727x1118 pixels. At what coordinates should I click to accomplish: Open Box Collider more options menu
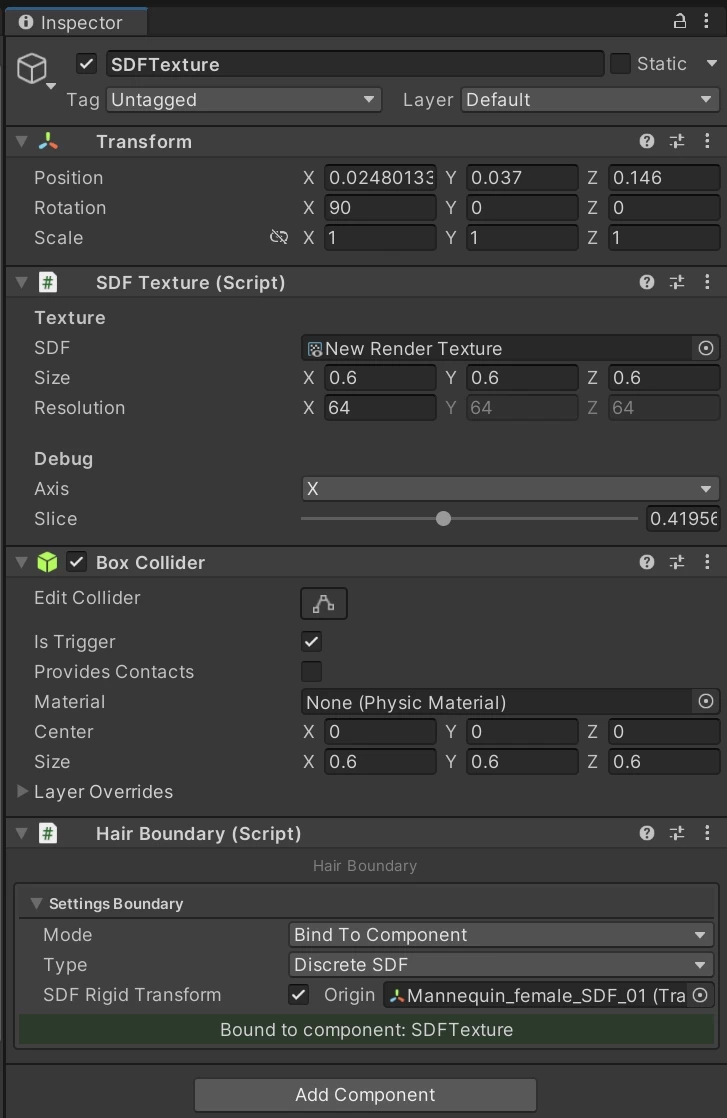pos(707,563)
